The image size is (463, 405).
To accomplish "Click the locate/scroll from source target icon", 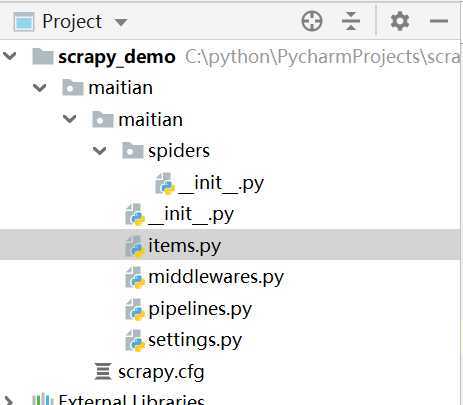I will (x=312, y=21).
